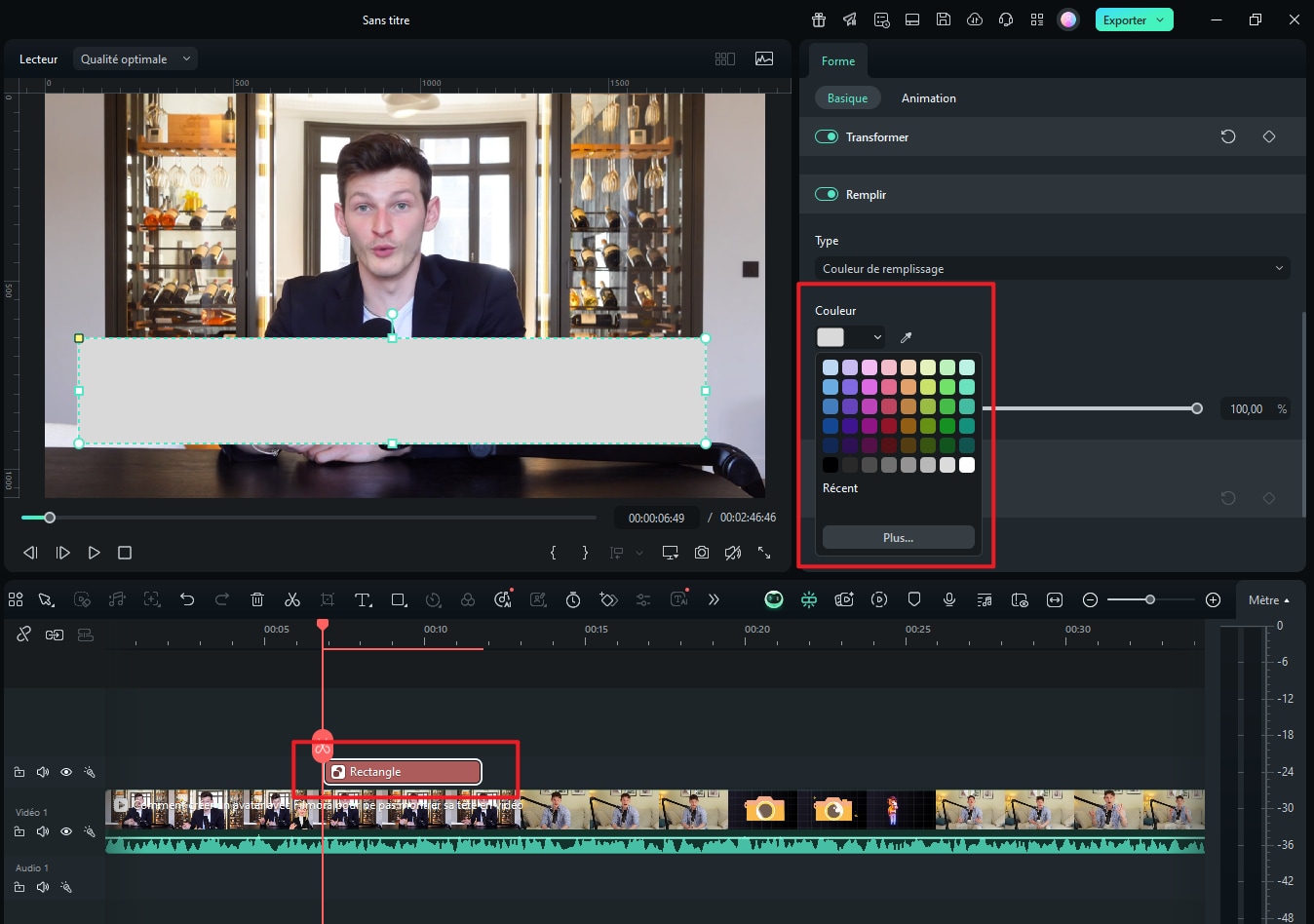
Task: Open the display monitor output icon
Action: [670, 553]
